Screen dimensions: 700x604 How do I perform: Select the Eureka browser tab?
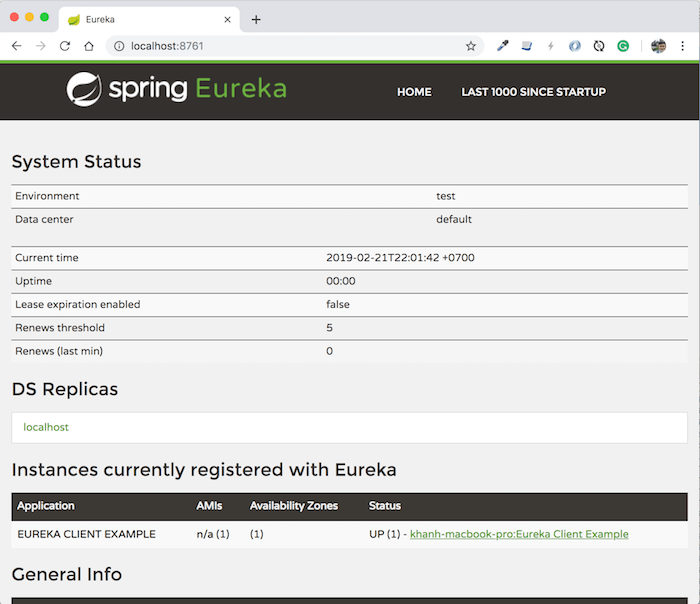tap(149, 19)
